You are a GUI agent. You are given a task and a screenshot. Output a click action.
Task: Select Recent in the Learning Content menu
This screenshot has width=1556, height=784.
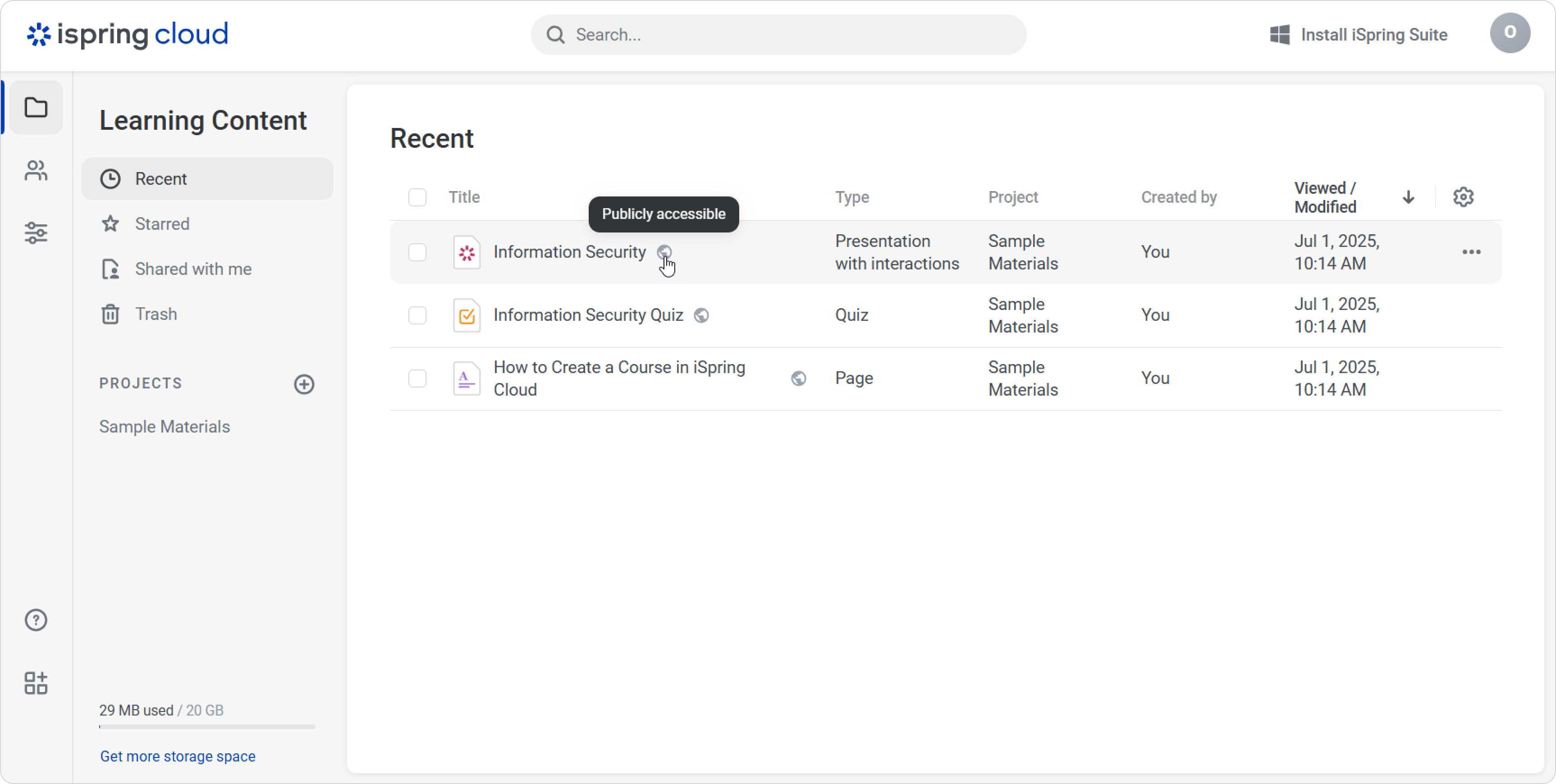click(x=207, y=179)
